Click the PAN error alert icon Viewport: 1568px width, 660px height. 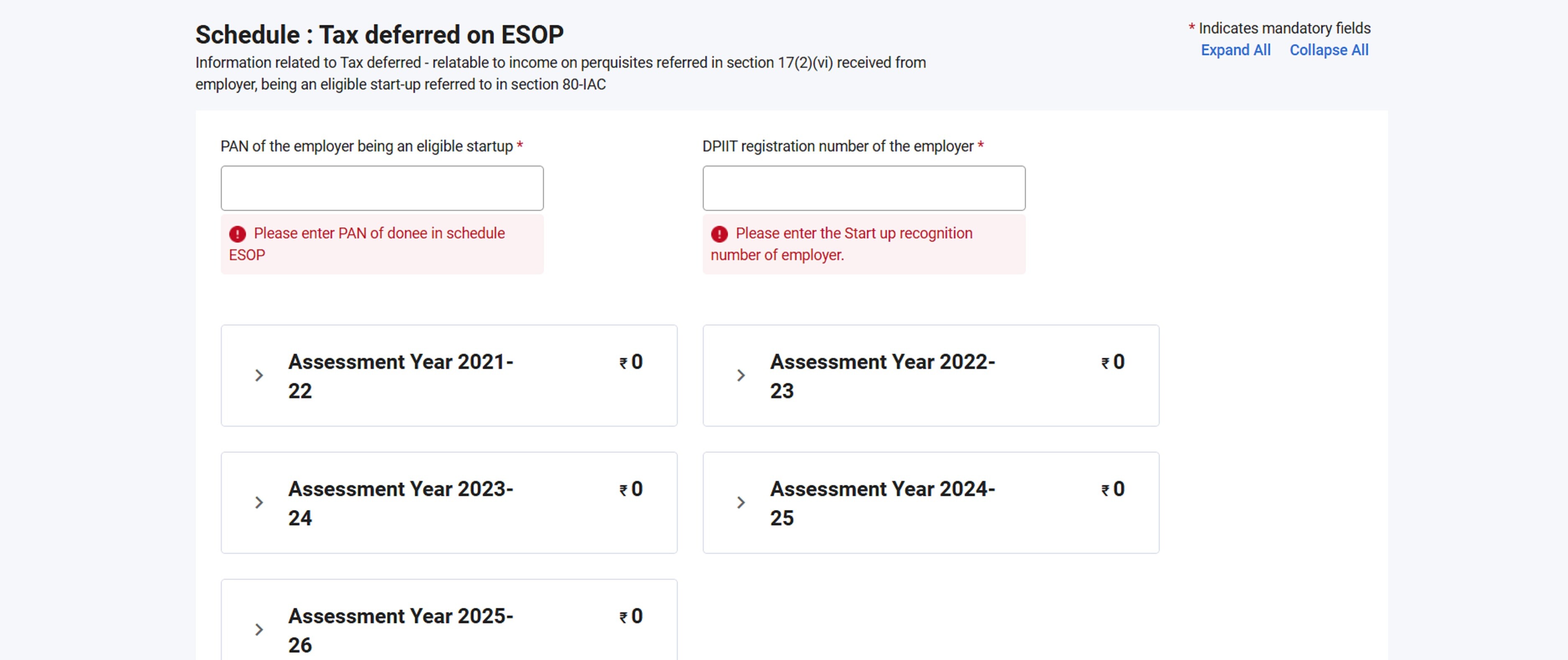click(237, 233)
